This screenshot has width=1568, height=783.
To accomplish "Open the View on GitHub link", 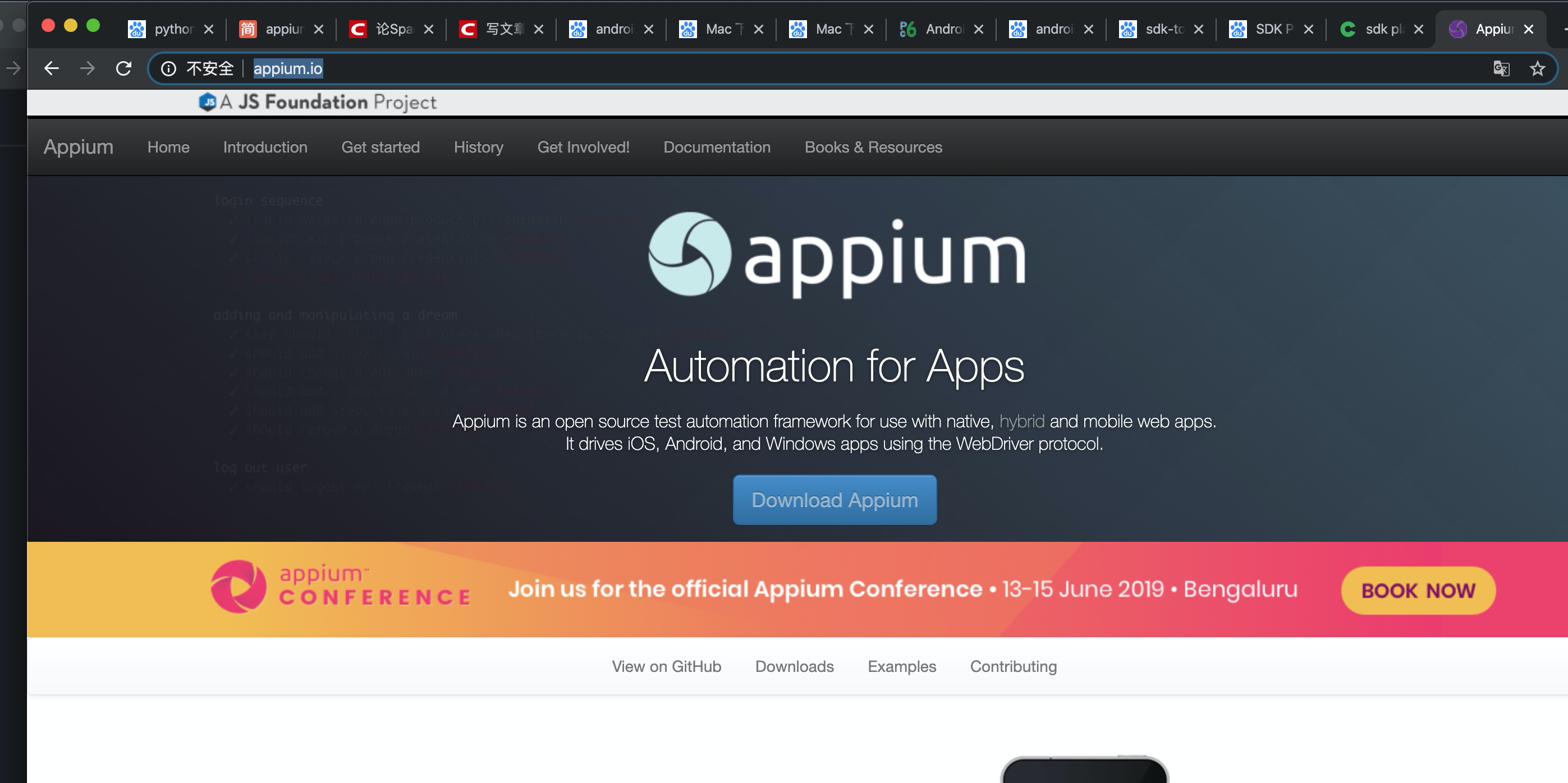I will coord(667,666).
